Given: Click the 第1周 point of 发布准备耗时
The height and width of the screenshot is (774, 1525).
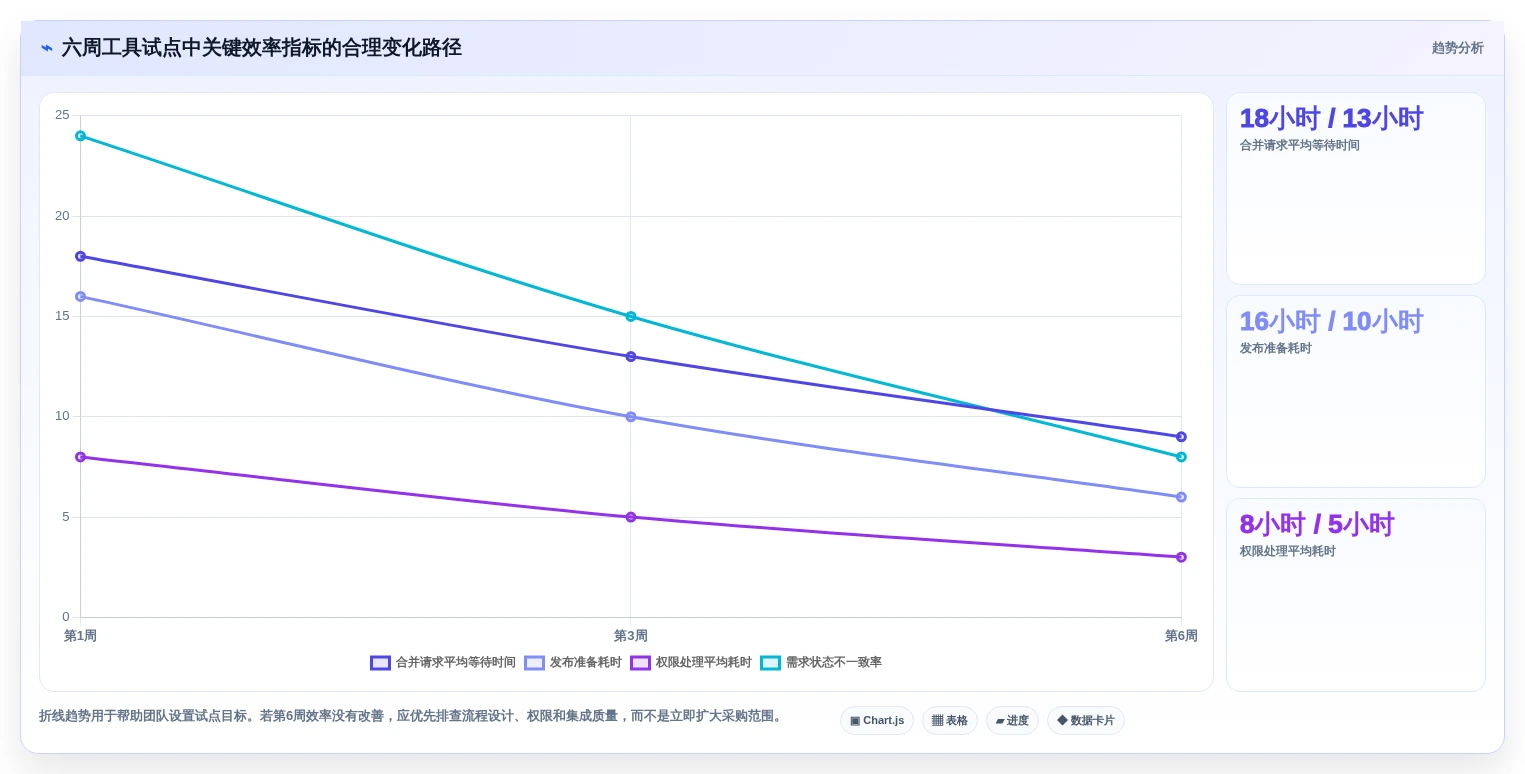Looking at the screenshot, I should (80, 296).
